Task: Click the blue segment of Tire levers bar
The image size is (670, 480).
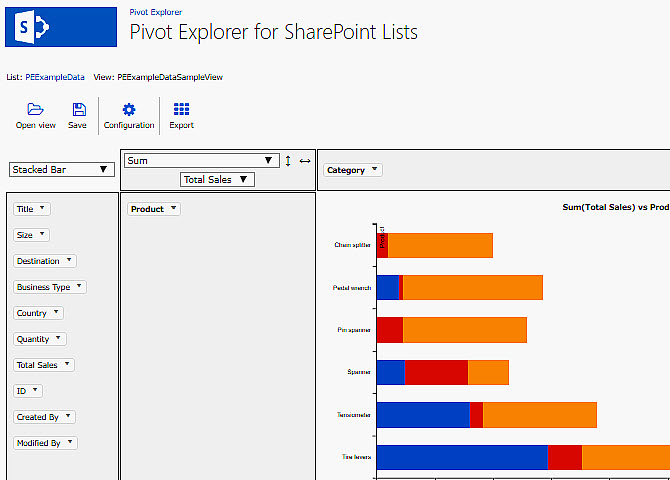Action: (x=462, y=457)
